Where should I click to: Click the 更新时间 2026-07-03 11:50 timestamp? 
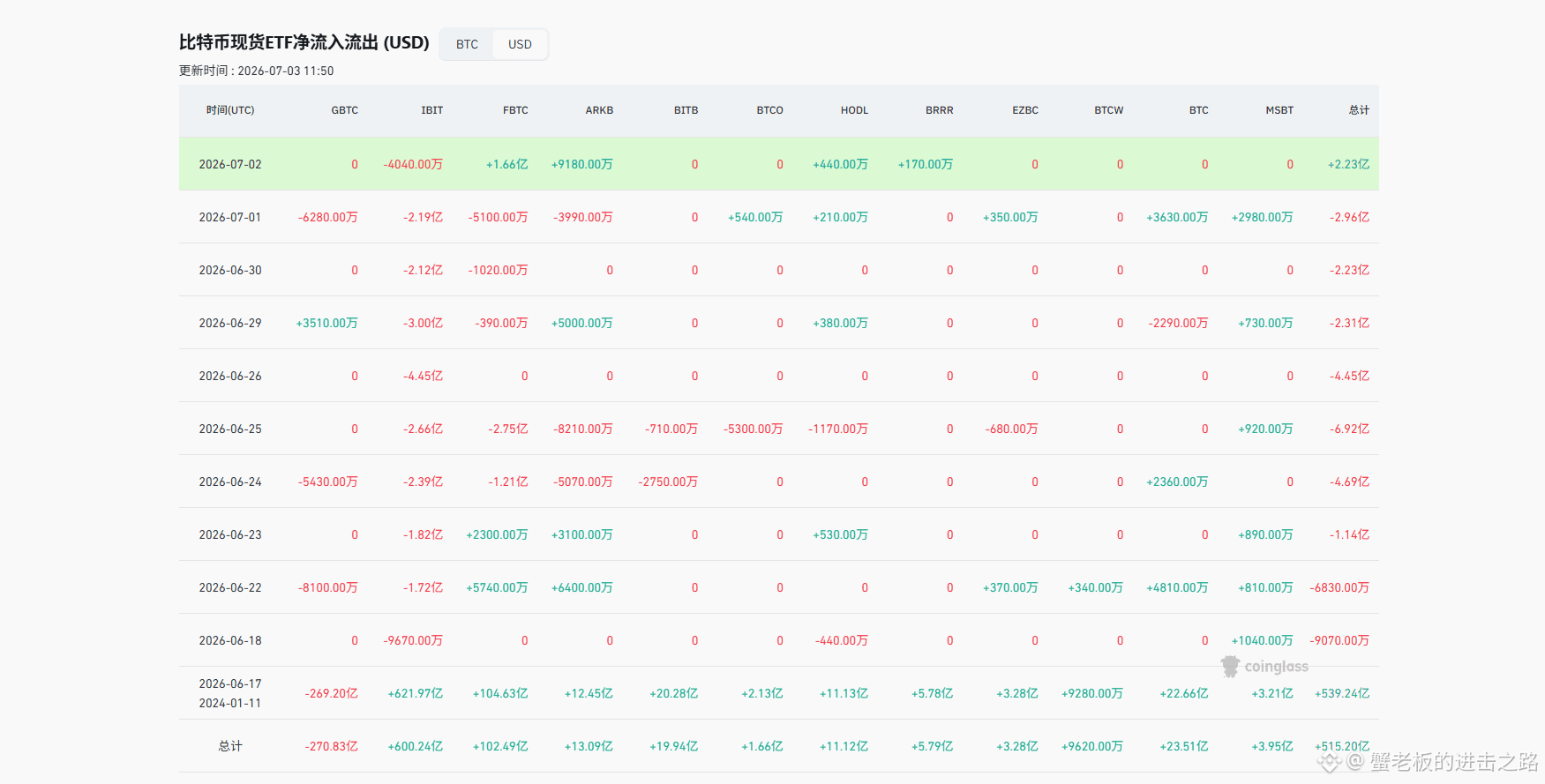(x=256, y=71)
